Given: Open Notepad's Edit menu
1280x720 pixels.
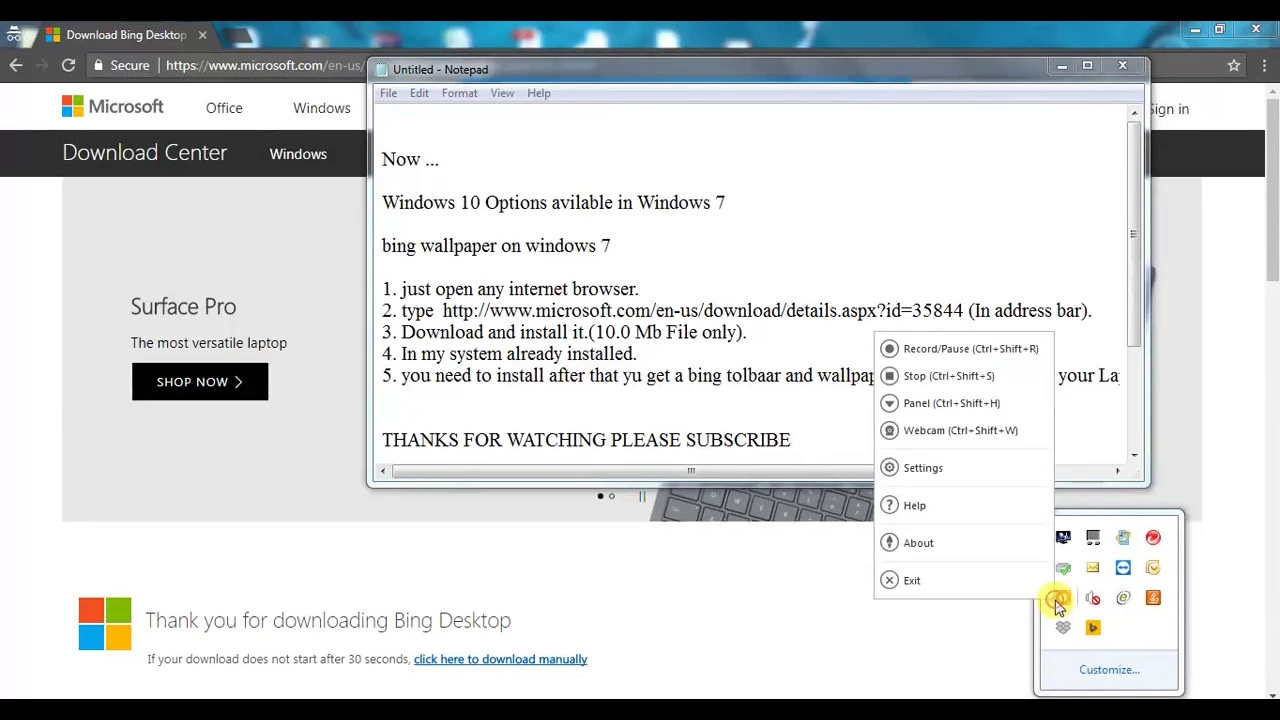Looking at the screenshot, I should coord(419,93).
